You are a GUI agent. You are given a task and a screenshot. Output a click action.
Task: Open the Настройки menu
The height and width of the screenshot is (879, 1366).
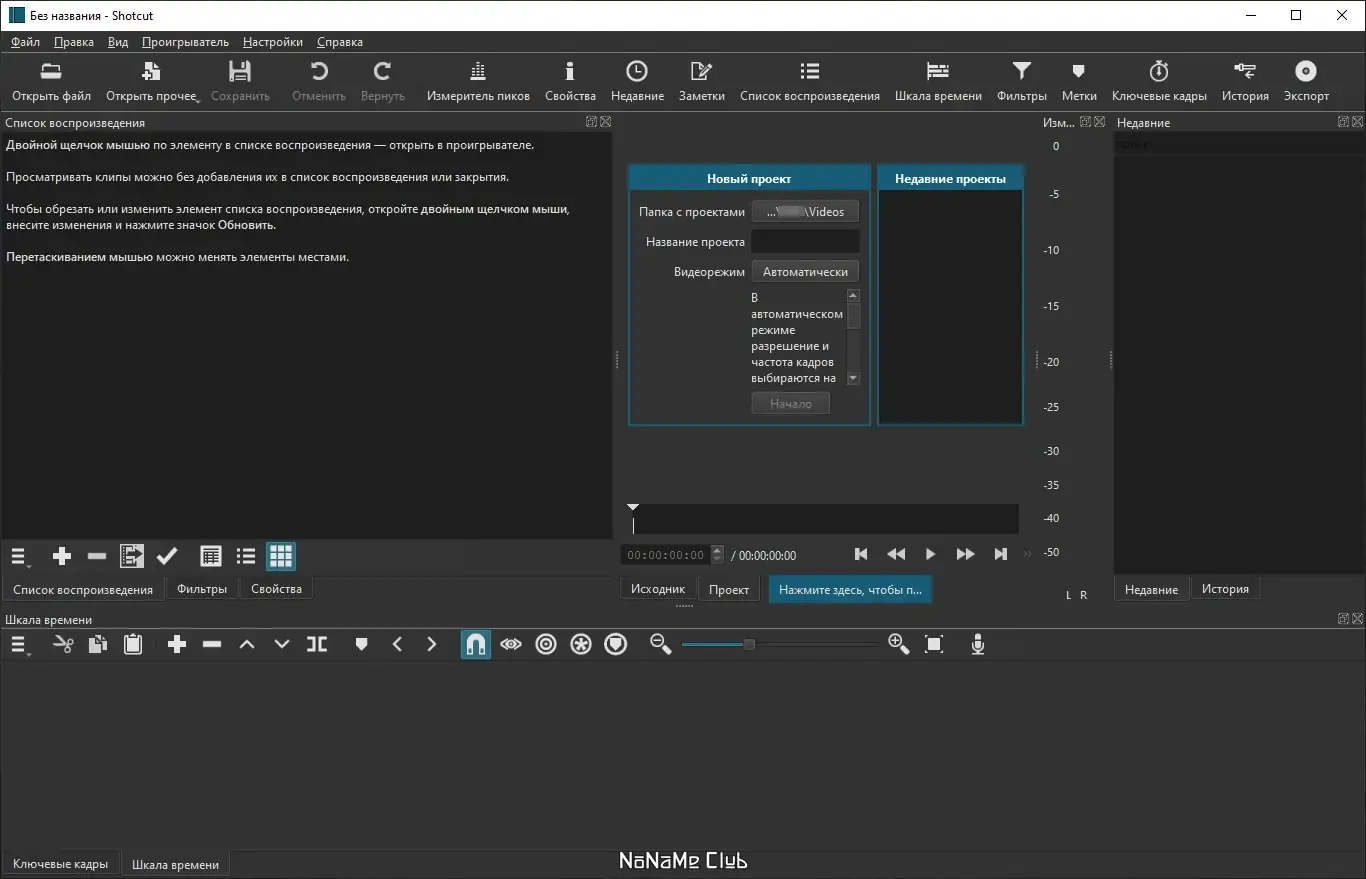click(x=272, y=42)
